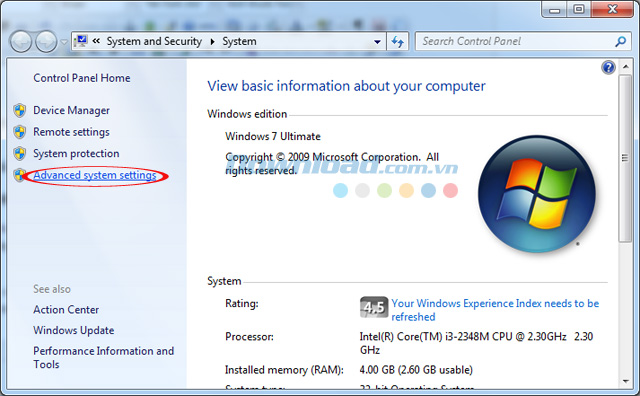Open the recent pages dropdown arrow
Screen dimensions: 640x396
click(x=64, y=42)
